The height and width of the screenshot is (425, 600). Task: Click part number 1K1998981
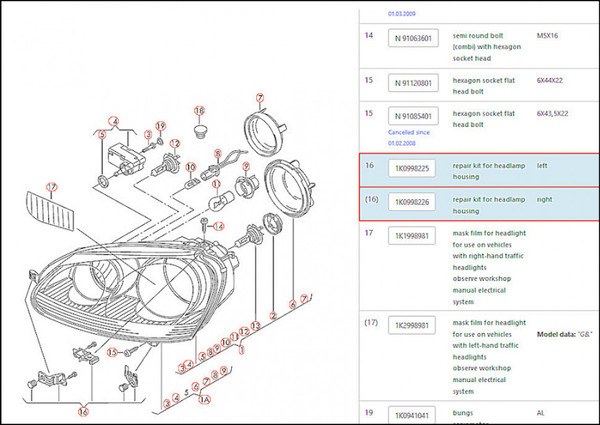click(414, 238)
